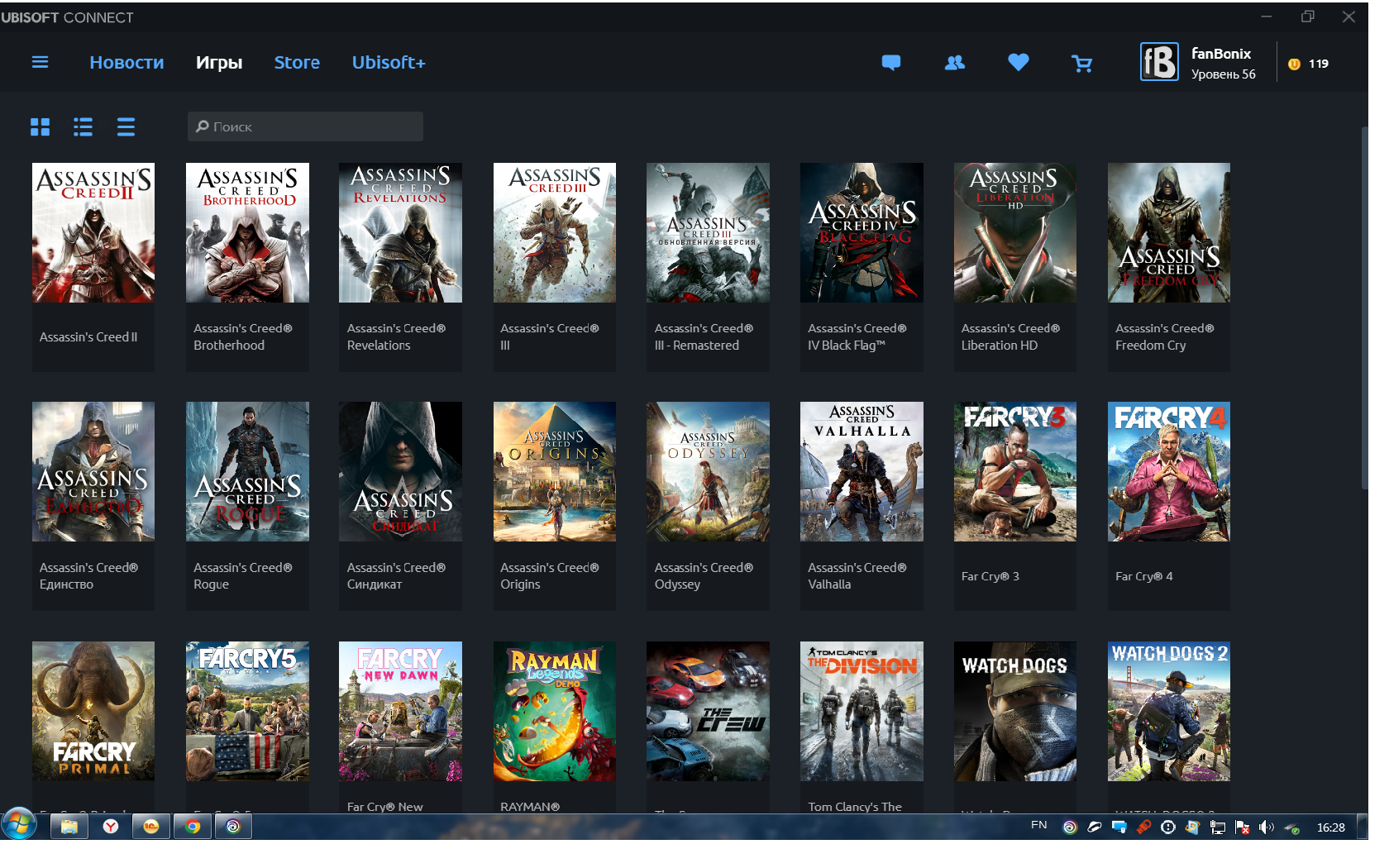Switch to detailed list view
The height and width of the screenshot is (868, 1389).
coord(83,126)
